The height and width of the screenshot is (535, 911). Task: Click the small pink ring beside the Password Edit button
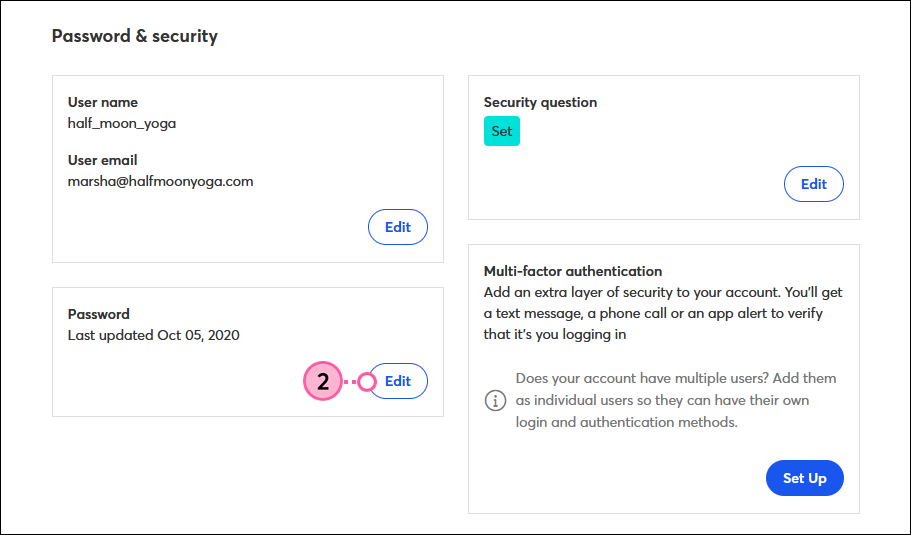[x=367, y=382]
